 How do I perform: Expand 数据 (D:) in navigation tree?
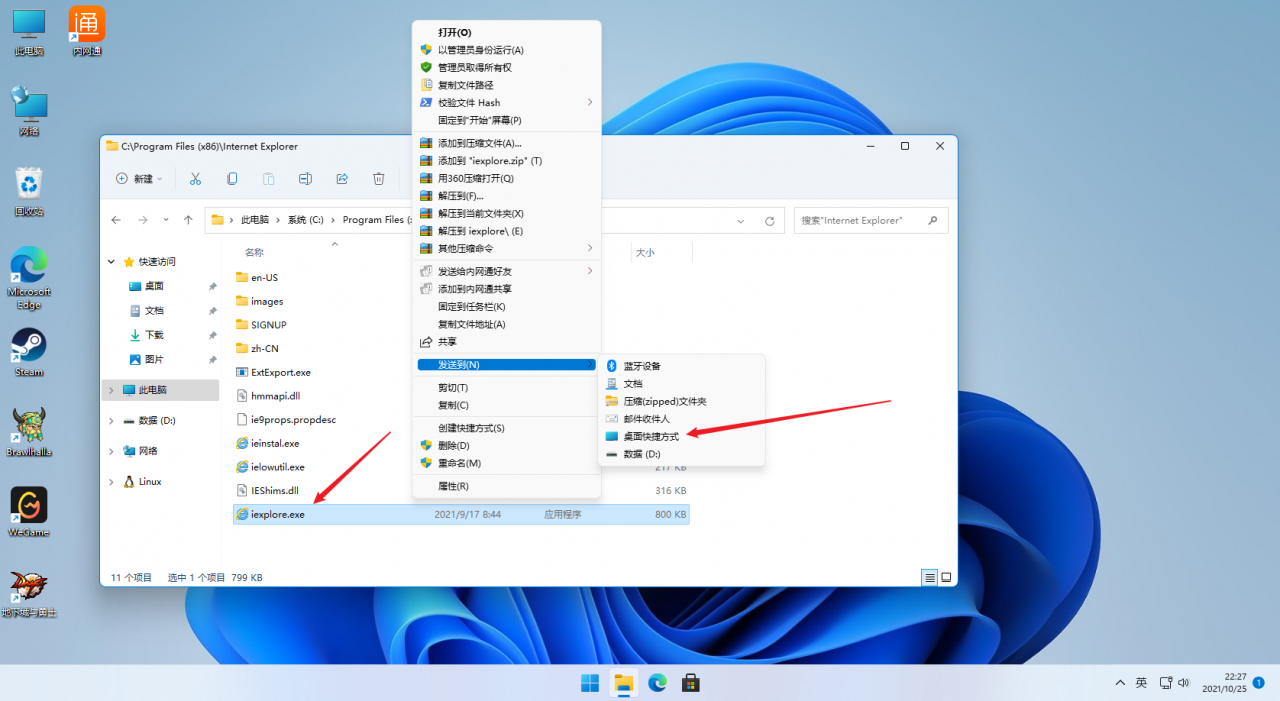pos(112,421)
